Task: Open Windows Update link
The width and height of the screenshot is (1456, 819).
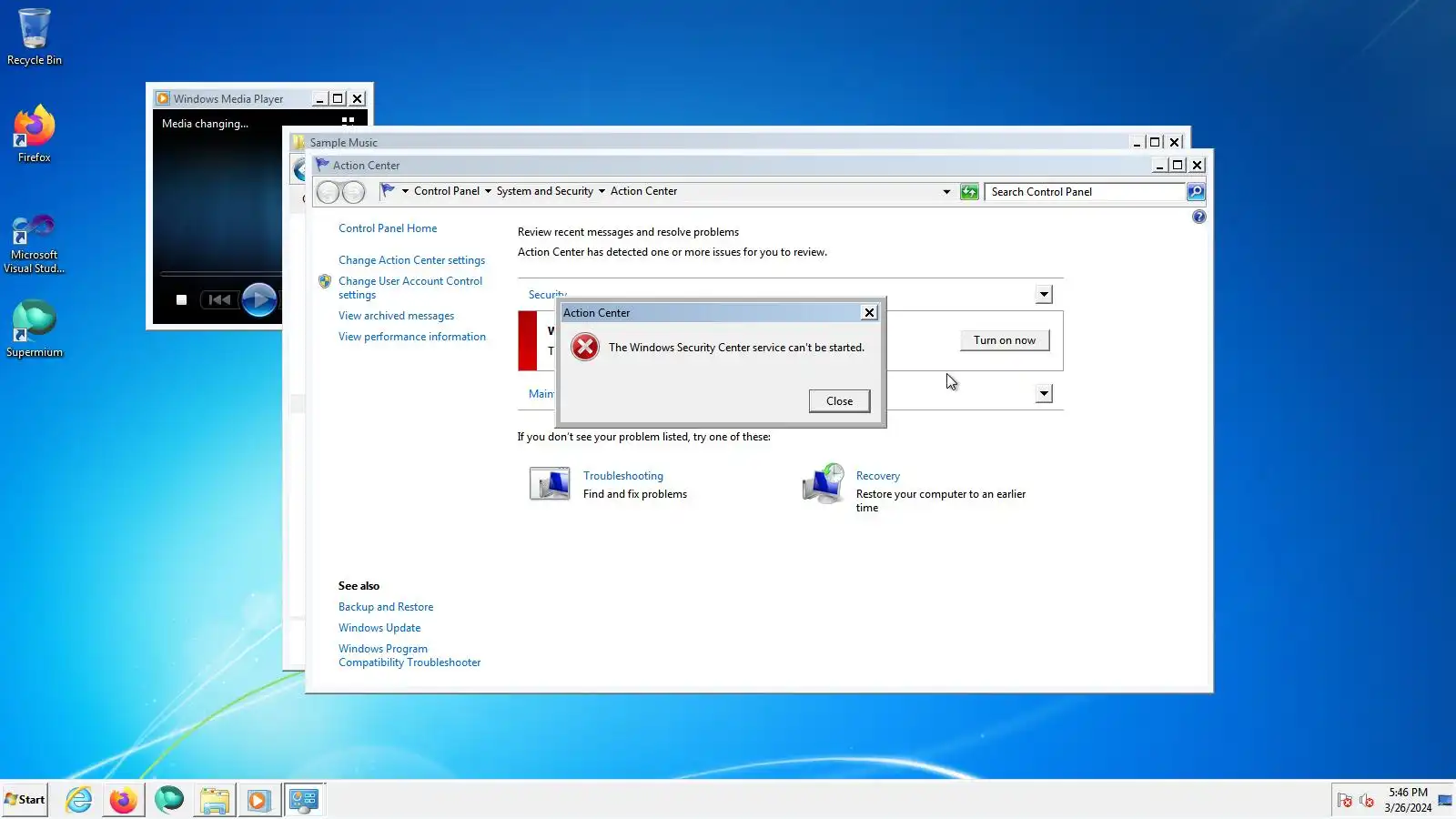Action: pyautogui.click(x=379, y=628)
